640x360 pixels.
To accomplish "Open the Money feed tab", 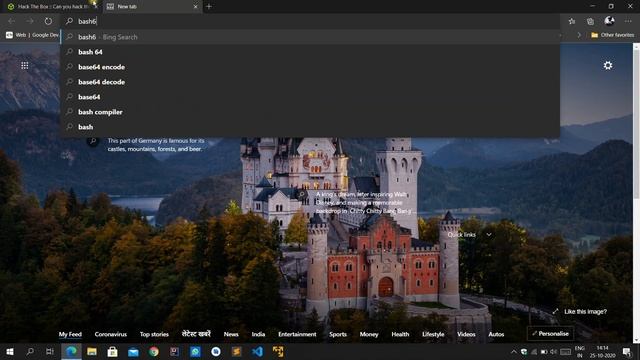I will click(369, 334).
